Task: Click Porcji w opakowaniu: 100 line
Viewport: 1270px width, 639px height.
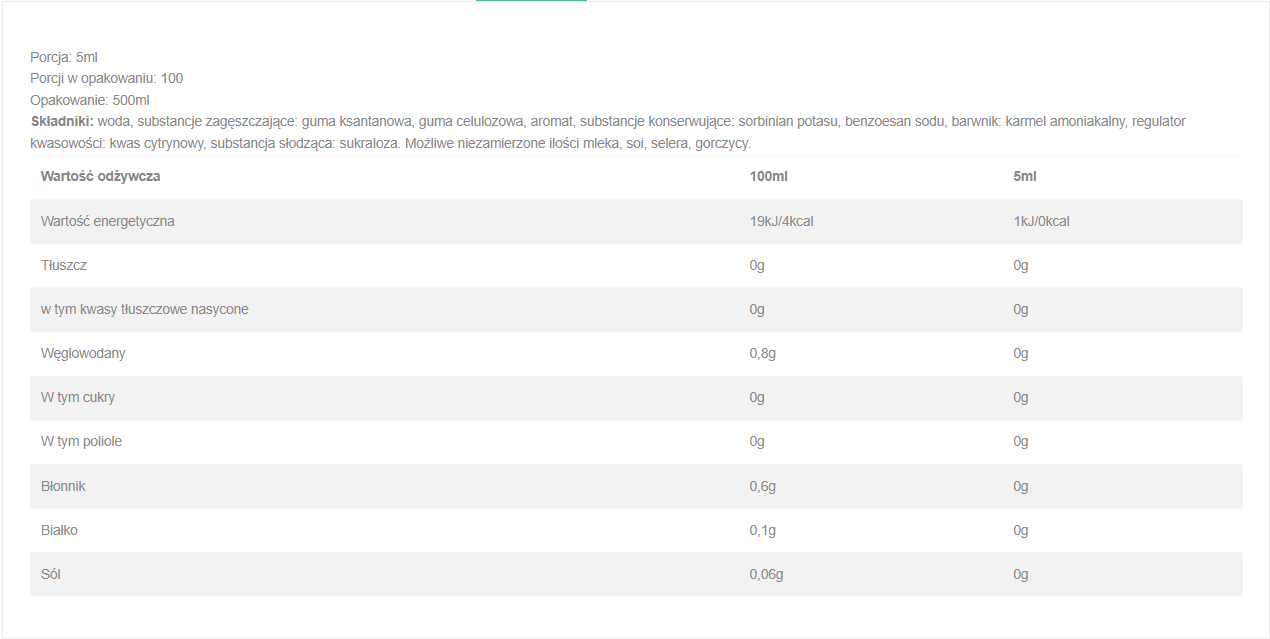Action: [107, 78]
